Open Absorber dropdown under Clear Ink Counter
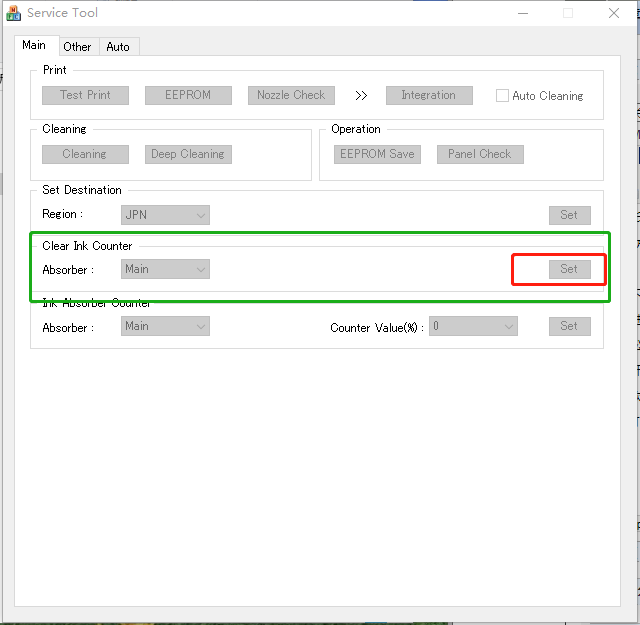Image resolution: width=640 pixels, height=625 pixels. (165, 269)
